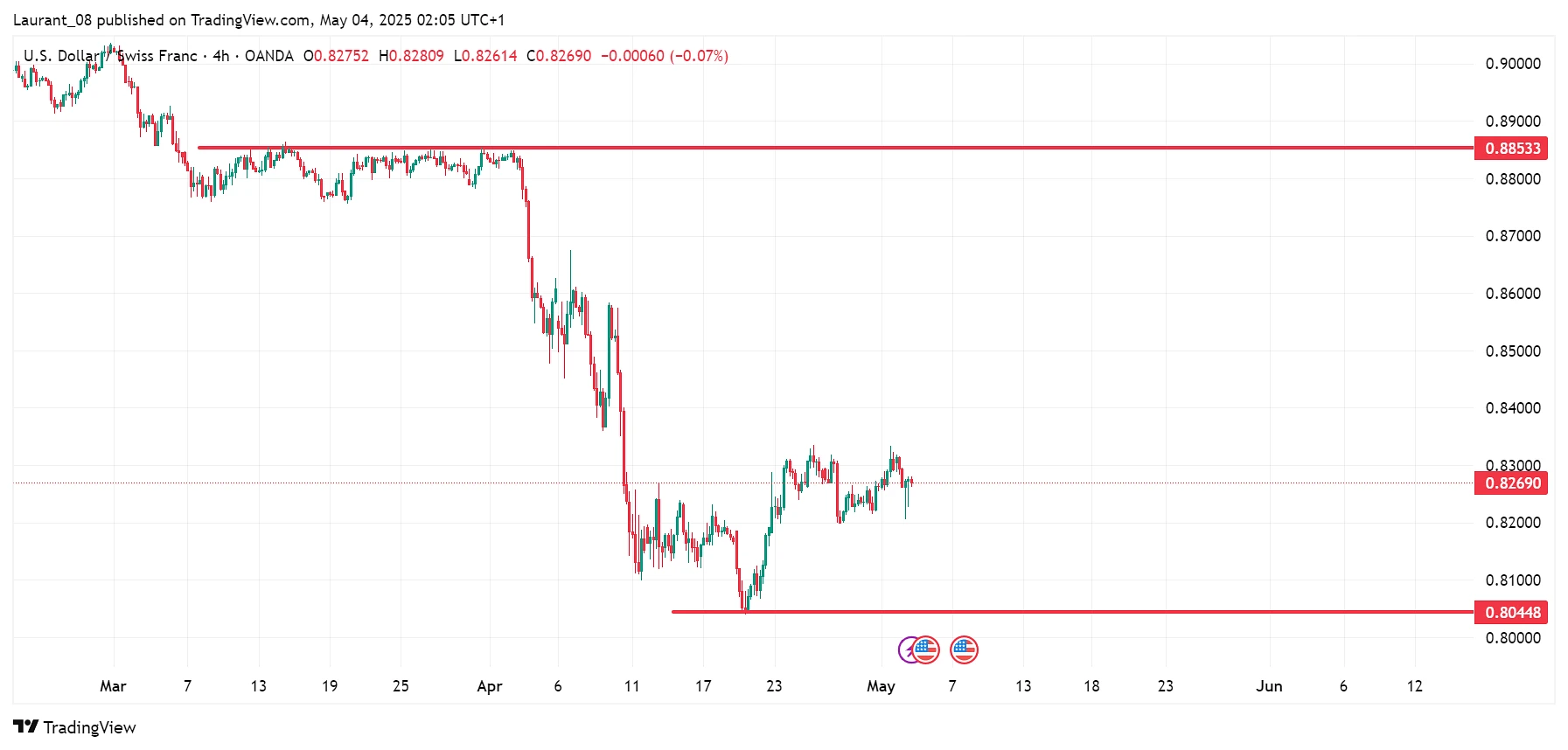Click the US flag icon overlapping the purple icon
This screenshot has height=750, width=1568.
tap(926, 649)
